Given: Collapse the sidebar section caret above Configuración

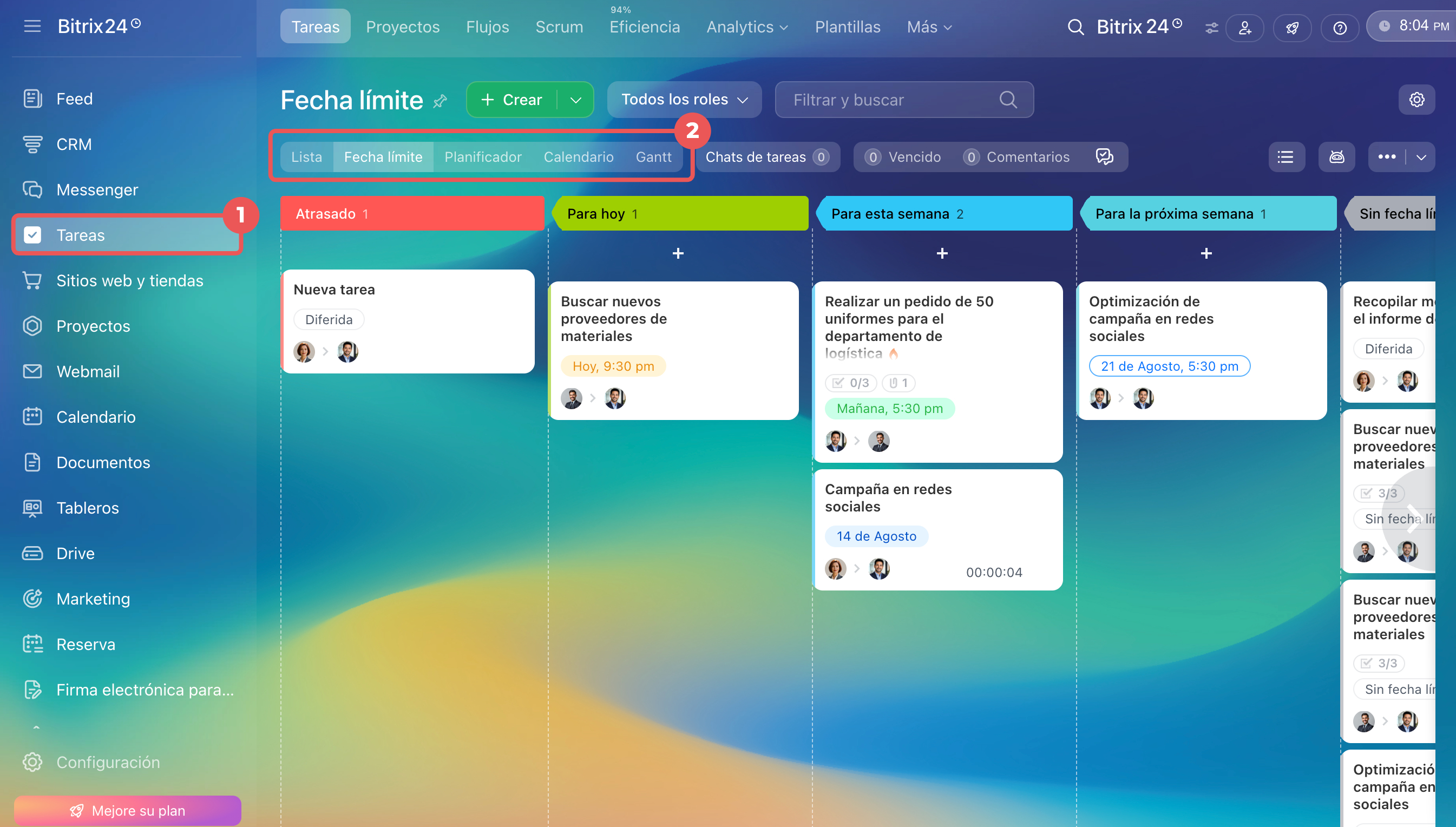Looking at the screenshot, I should point(36,726).
